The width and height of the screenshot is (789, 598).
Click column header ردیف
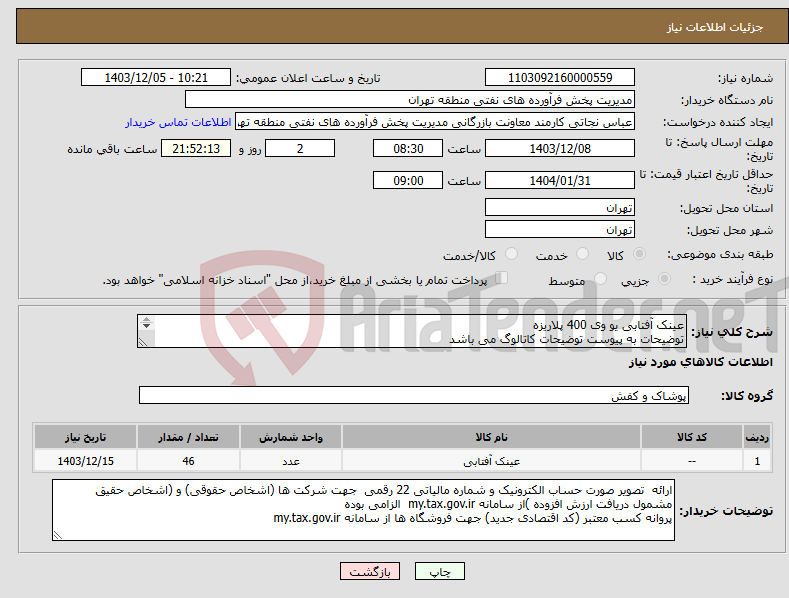click(757, 437)
